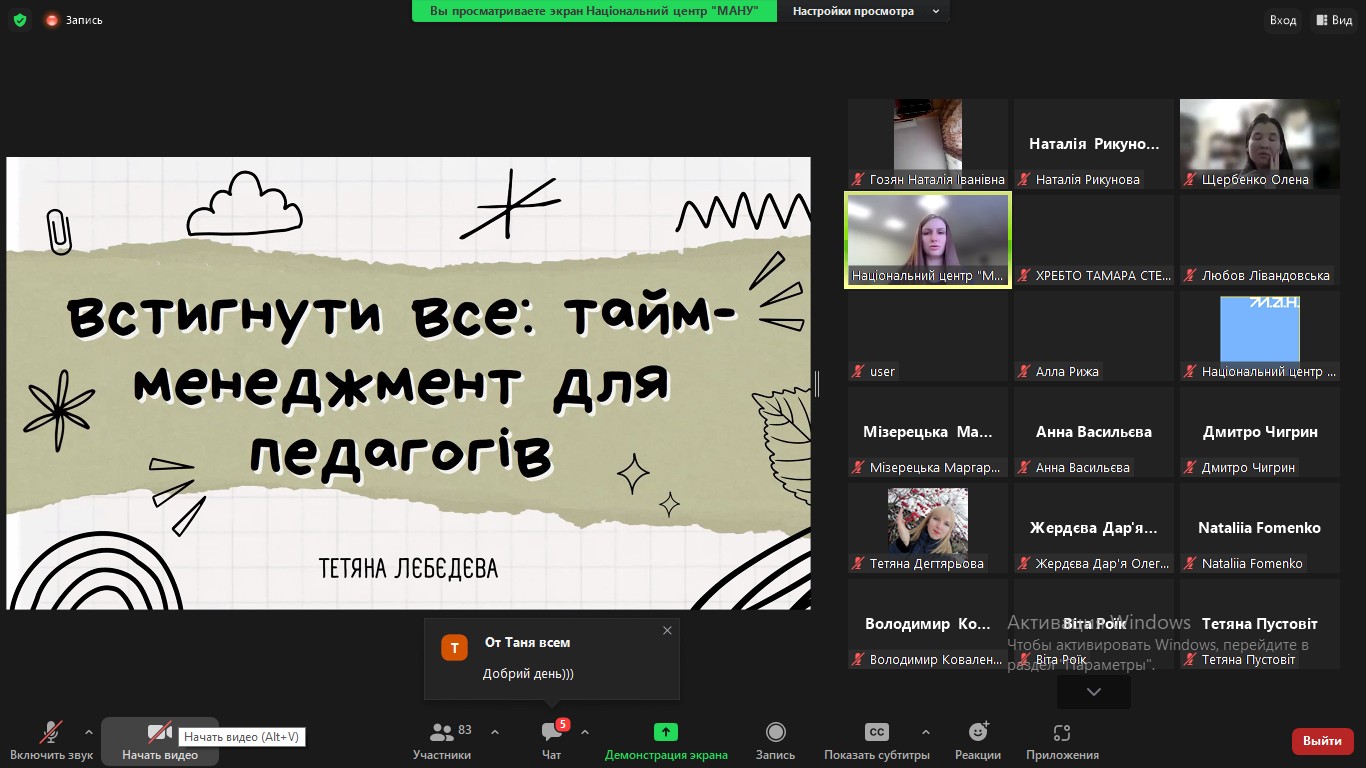This screenshot has height=768, width=1366.
Task: Toggle camera on with Начать видео
Action: click(x=159, y=733)
